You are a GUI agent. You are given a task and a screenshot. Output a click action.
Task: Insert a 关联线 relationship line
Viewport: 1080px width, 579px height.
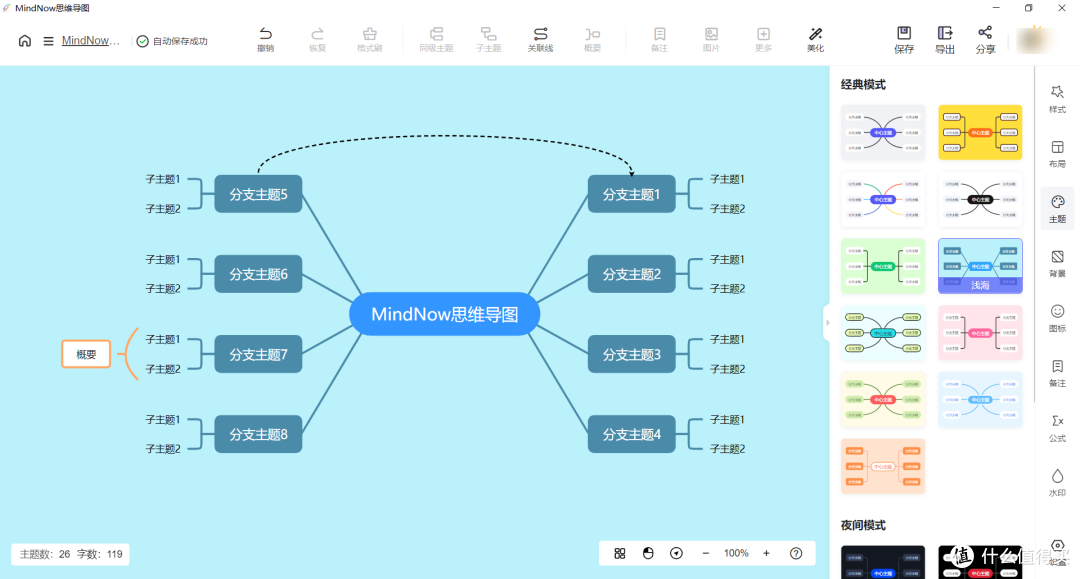tap(541, 40)
